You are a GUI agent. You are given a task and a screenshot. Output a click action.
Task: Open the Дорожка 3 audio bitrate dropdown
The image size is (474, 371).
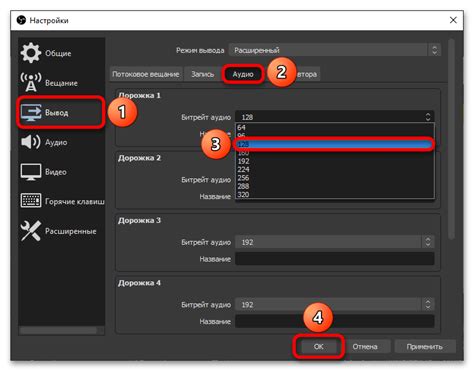(335, 242)
